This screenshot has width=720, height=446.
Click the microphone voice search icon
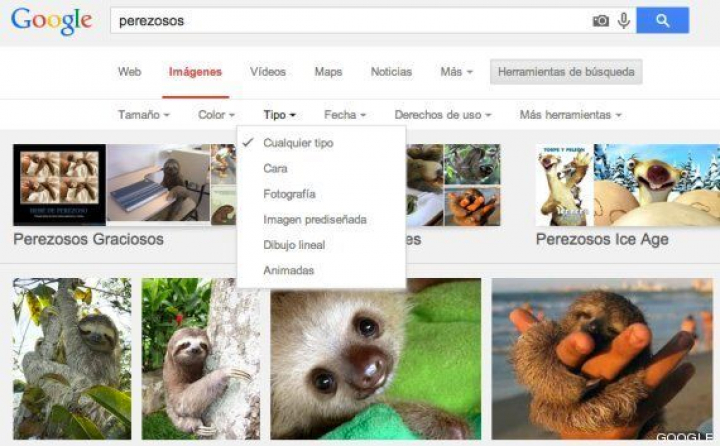coord(624,20)
